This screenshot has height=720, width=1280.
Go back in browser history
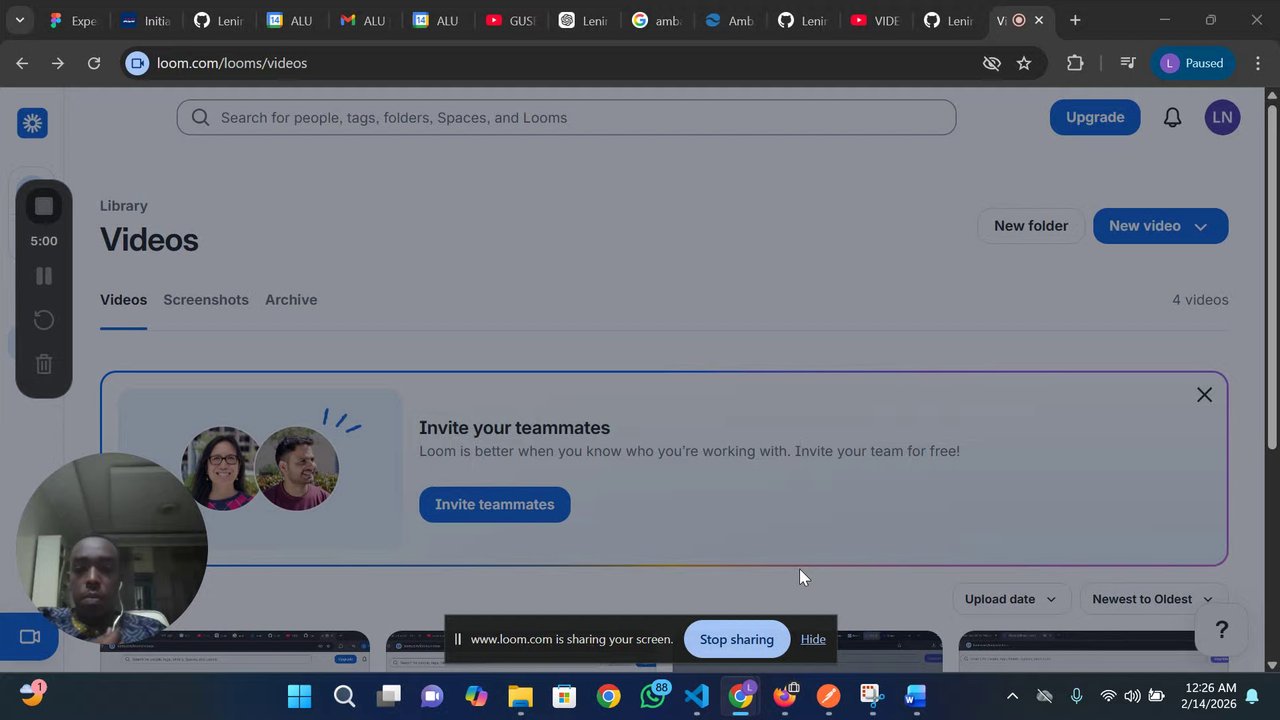(22, 63)
